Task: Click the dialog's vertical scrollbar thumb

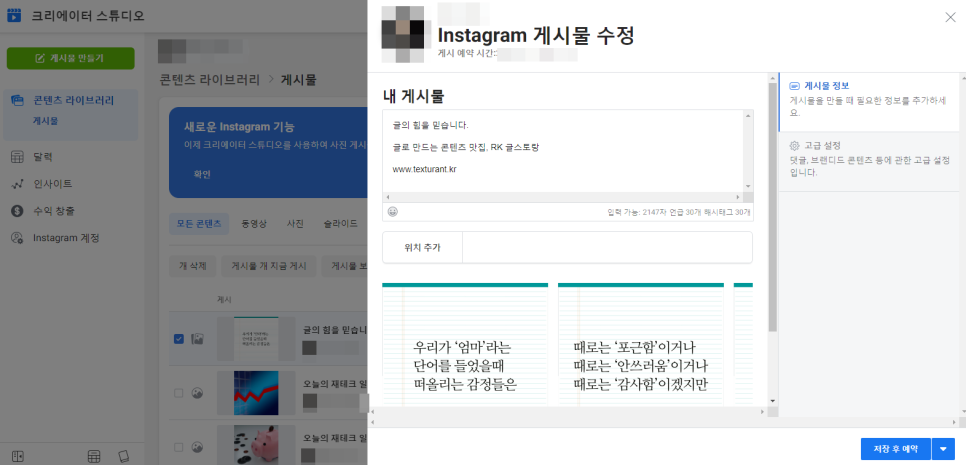Action: pyautogui.click(x=773, y=206)
